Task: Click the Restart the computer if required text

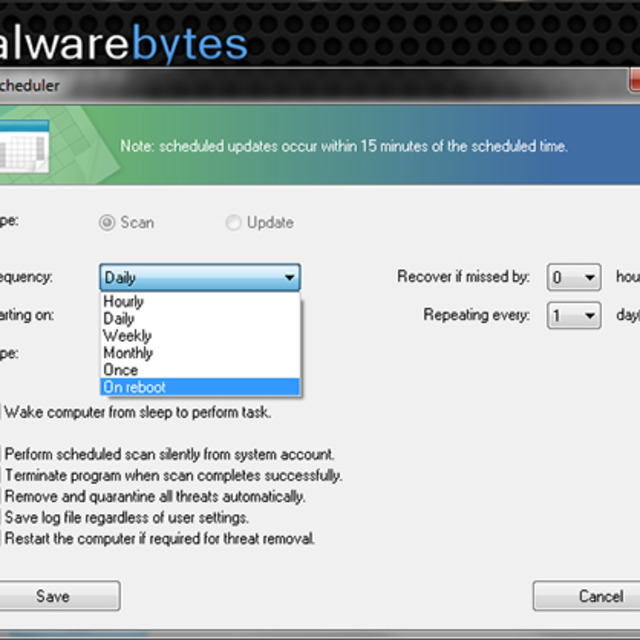Action: tap(160, 538)
